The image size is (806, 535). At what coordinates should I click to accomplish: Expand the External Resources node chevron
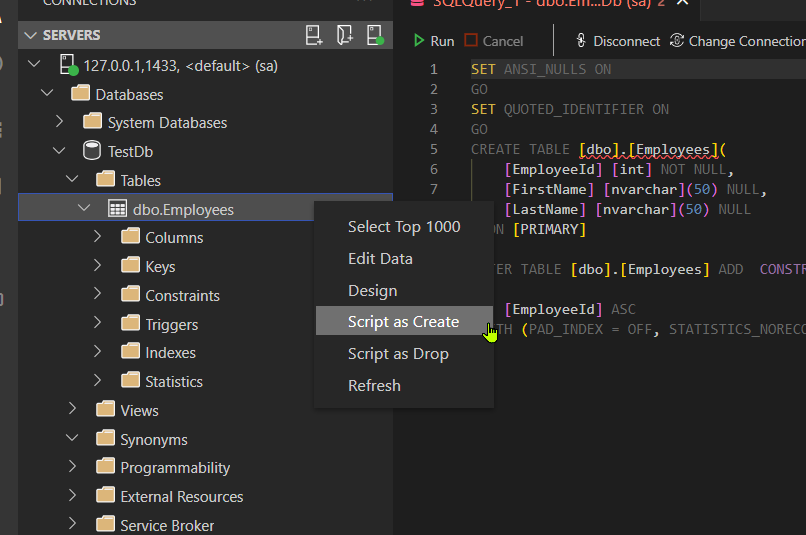click(72, 495)
